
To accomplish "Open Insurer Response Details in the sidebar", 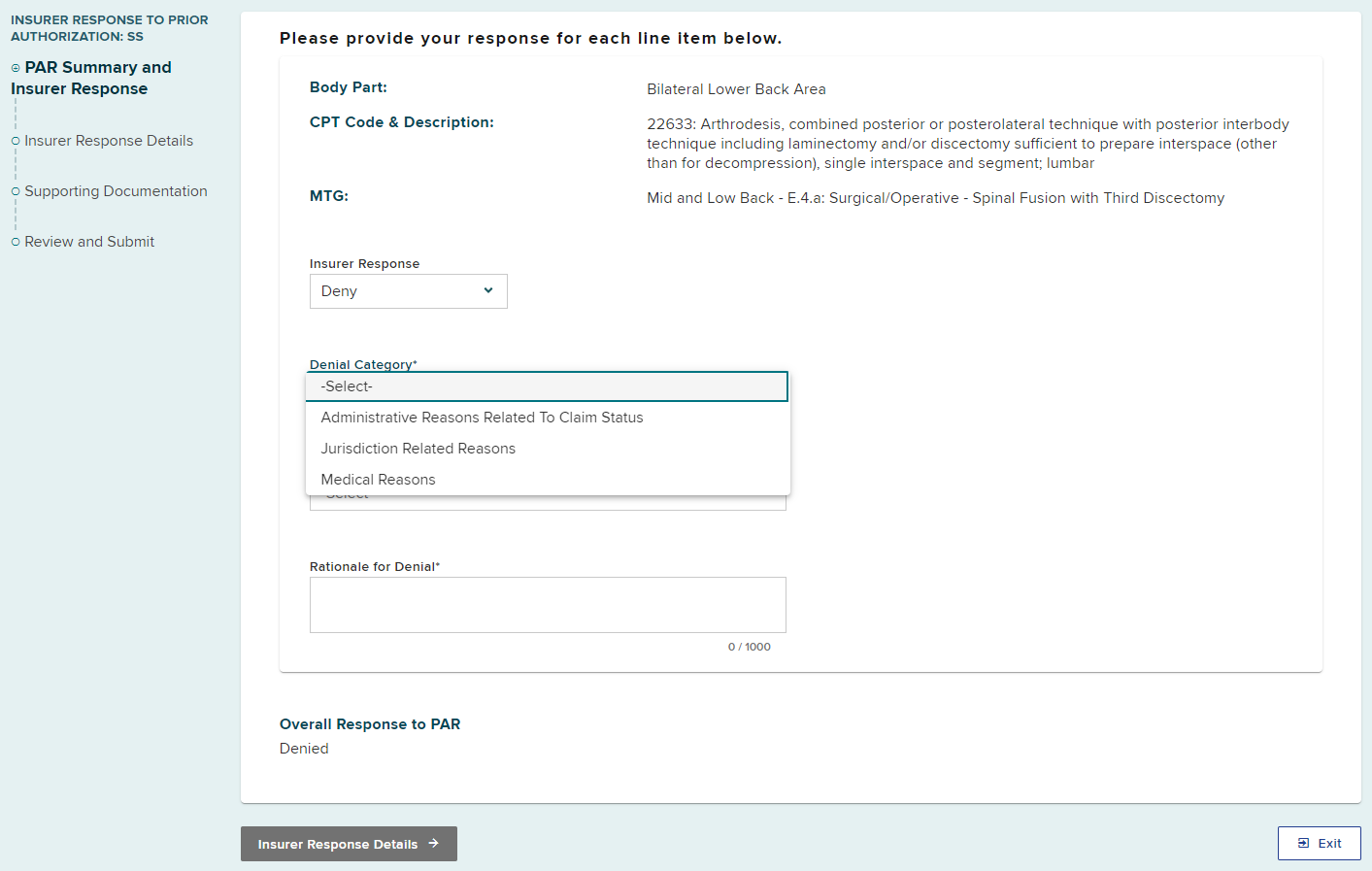I will [109, 141].
